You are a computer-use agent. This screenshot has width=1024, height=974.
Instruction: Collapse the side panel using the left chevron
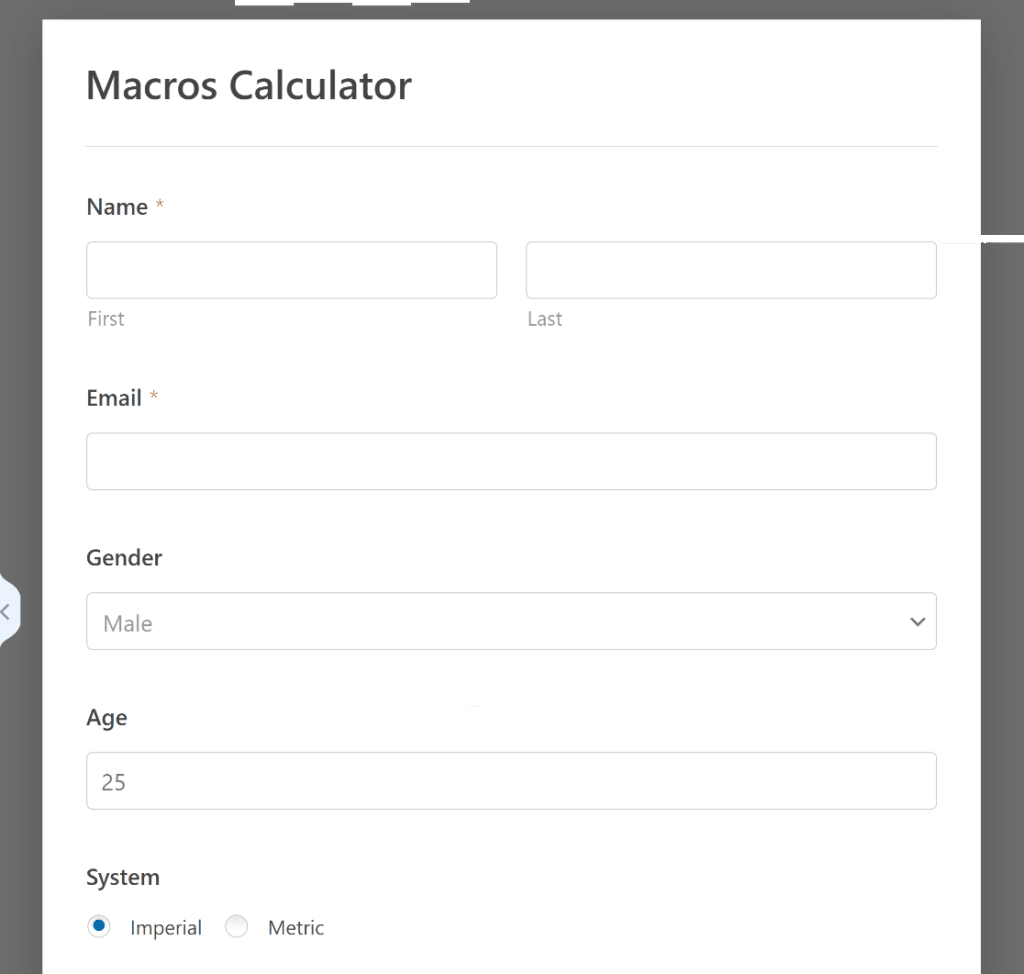5,610
